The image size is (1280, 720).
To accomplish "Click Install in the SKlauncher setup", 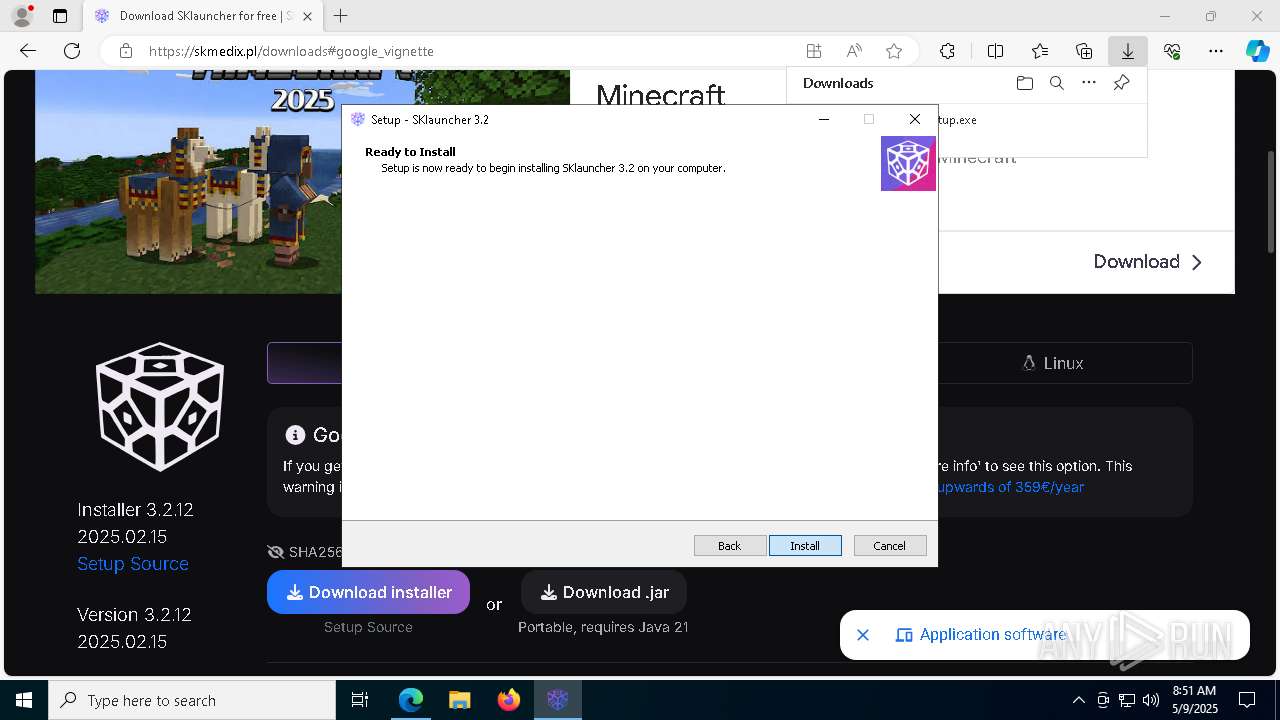I will (x=805, y=545).
